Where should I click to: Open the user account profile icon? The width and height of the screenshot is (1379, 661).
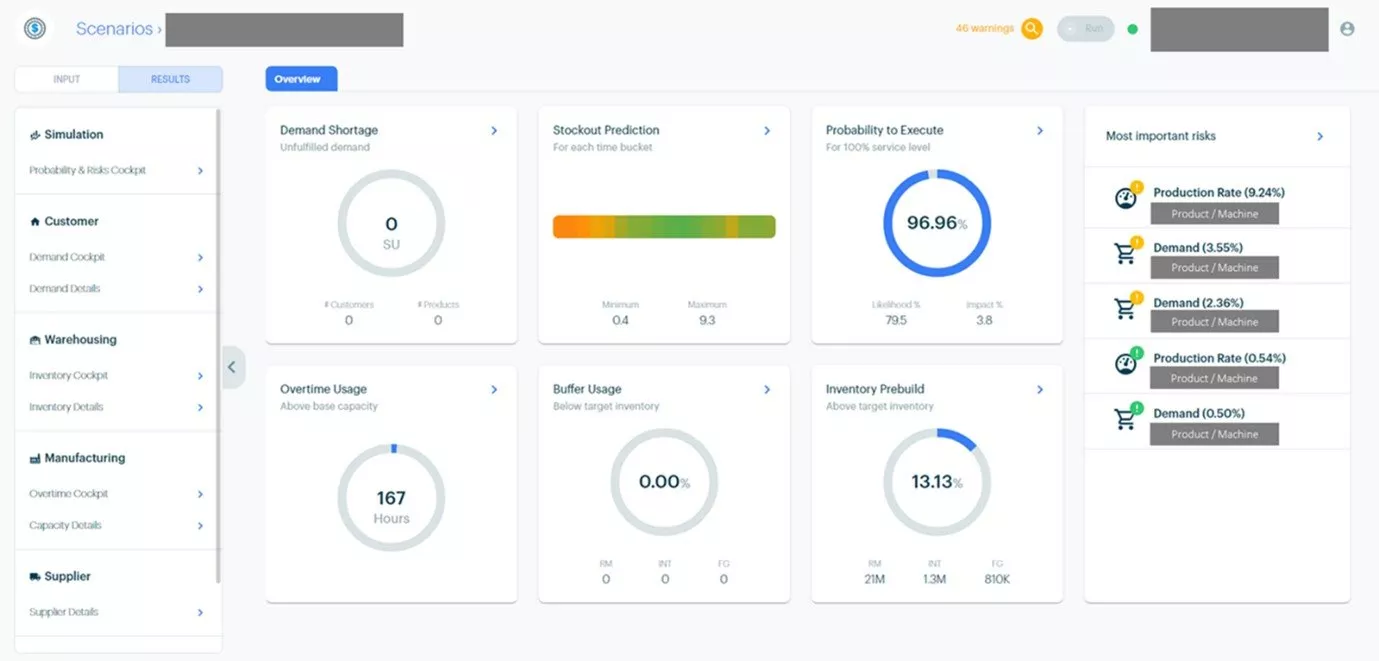(1347, 29)
